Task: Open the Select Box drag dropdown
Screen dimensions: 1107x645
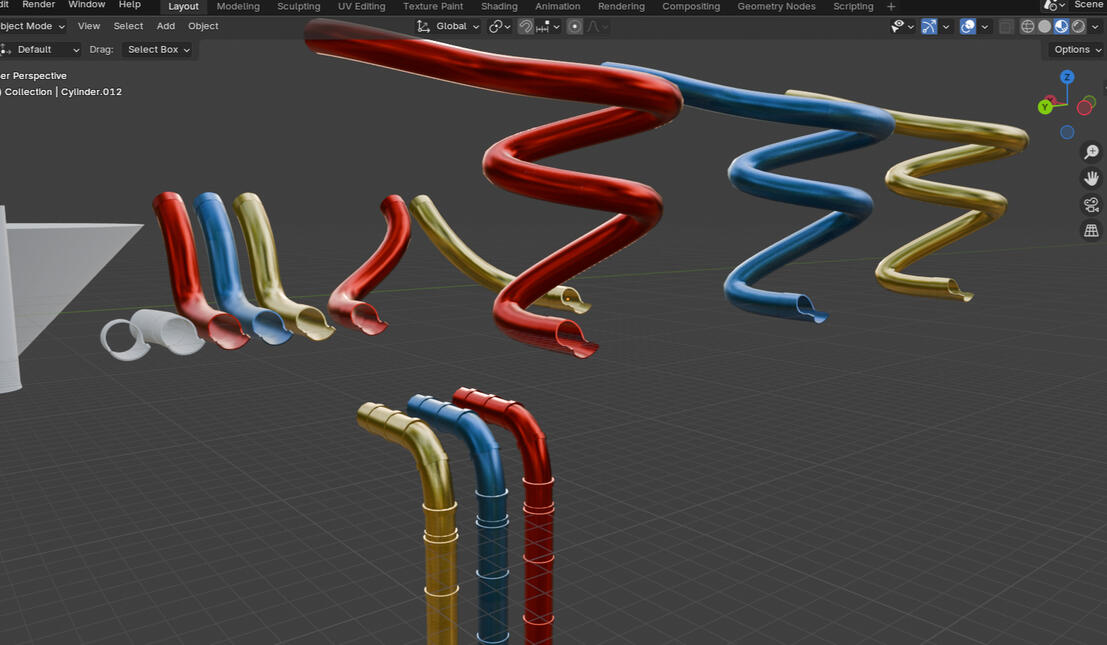Action: 157,49
